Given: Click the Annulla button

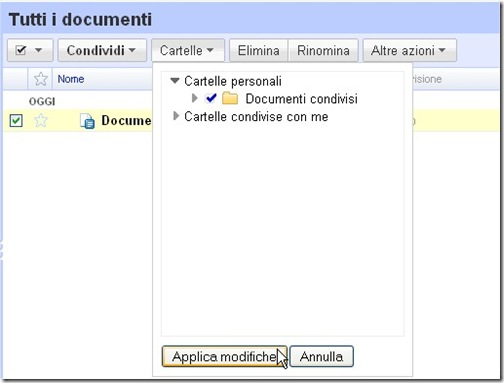Looking at the screenshot, I should tap(321, 356).
